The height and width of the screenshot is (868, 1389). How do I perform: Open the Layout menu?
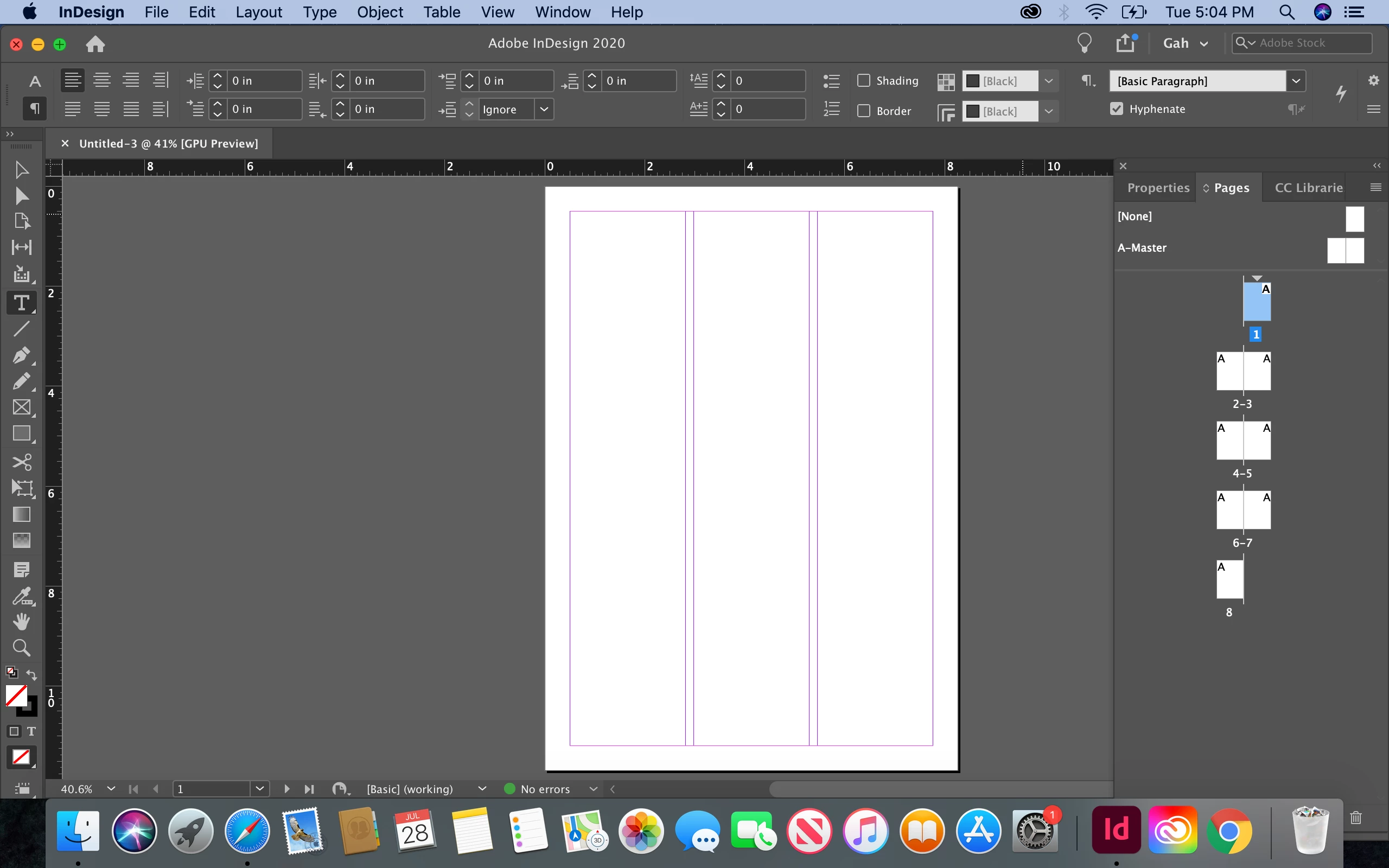coord(259,12)
